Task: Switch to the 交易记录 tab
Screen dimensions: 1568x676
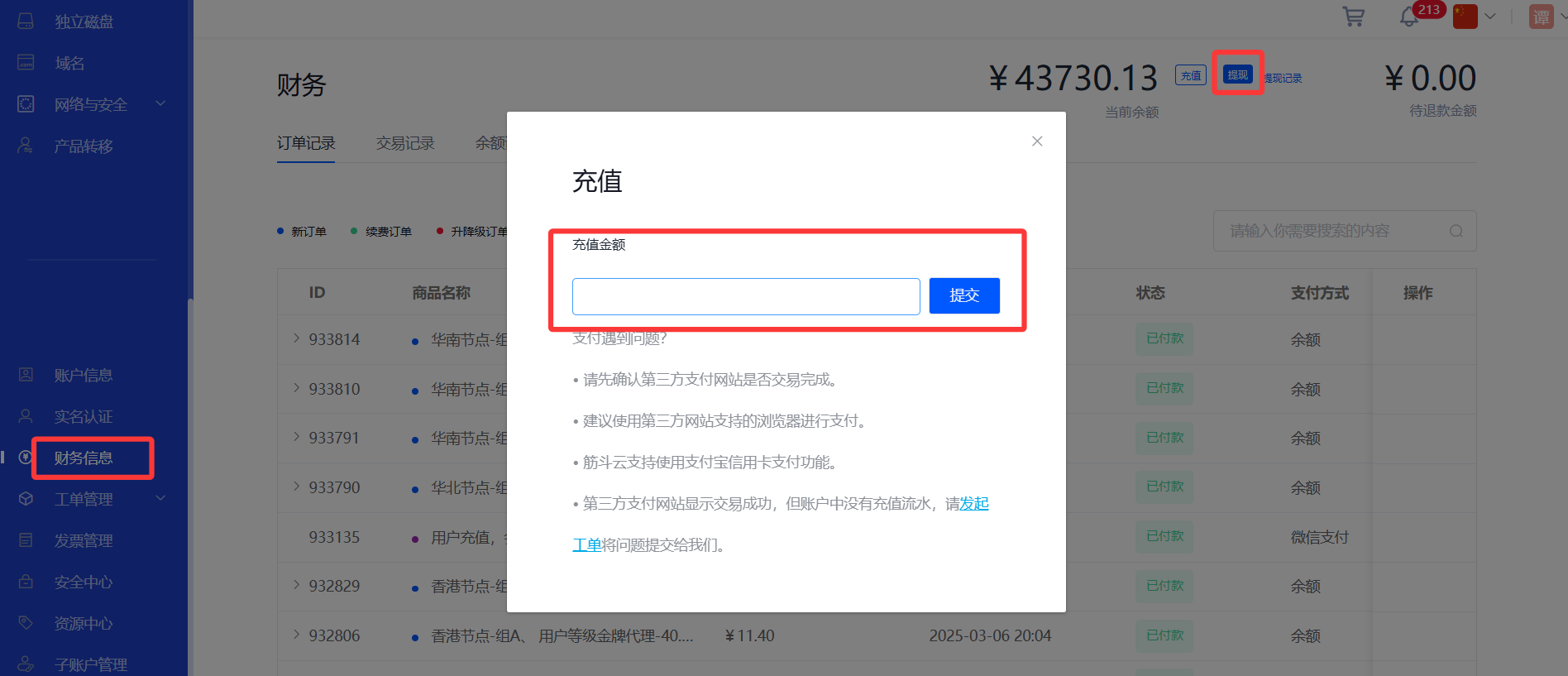Action: coord(405,143)
